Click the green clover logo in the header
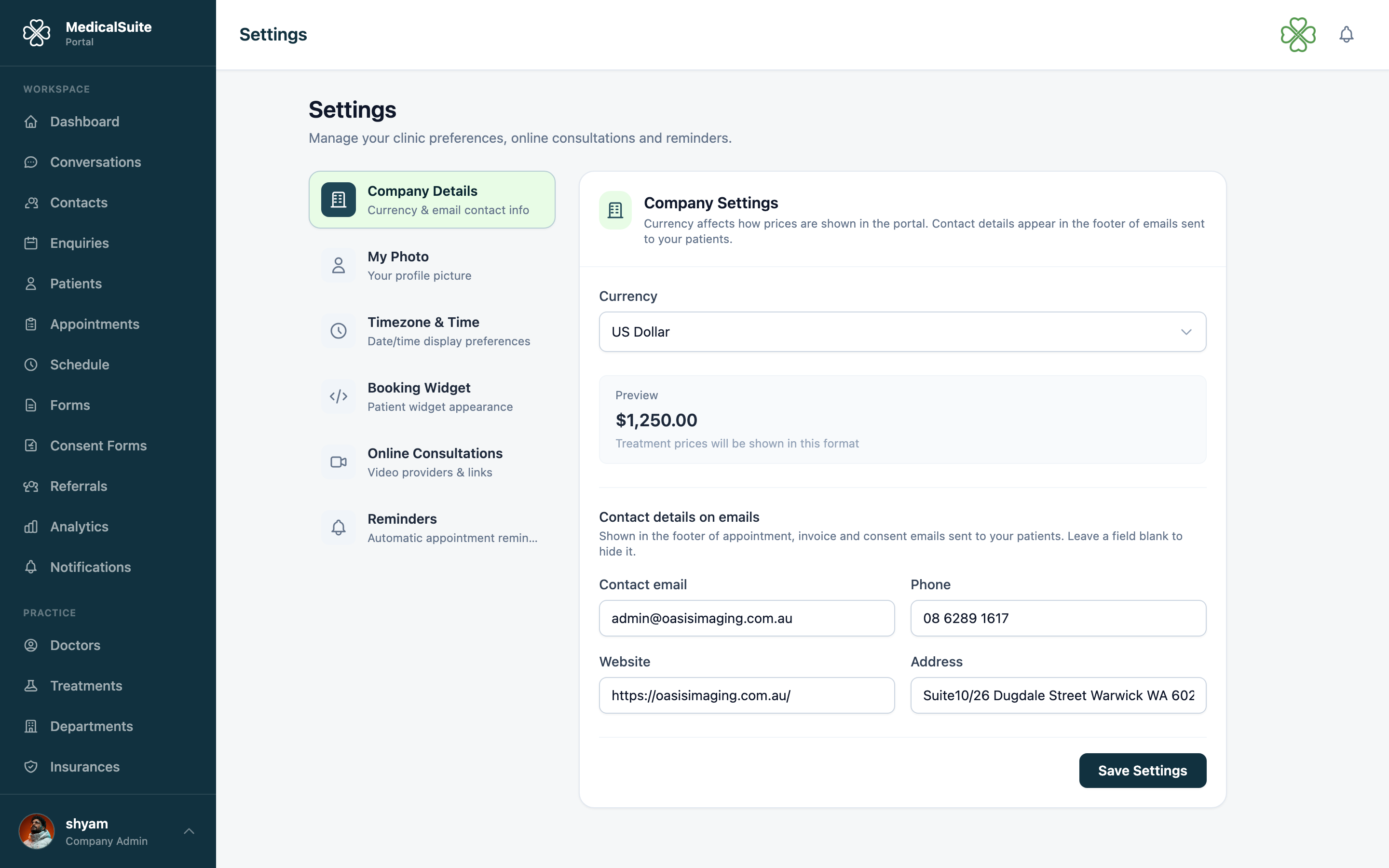Image resolution: width=1389 pixels, height=868 pixels. coord(1298,35)
